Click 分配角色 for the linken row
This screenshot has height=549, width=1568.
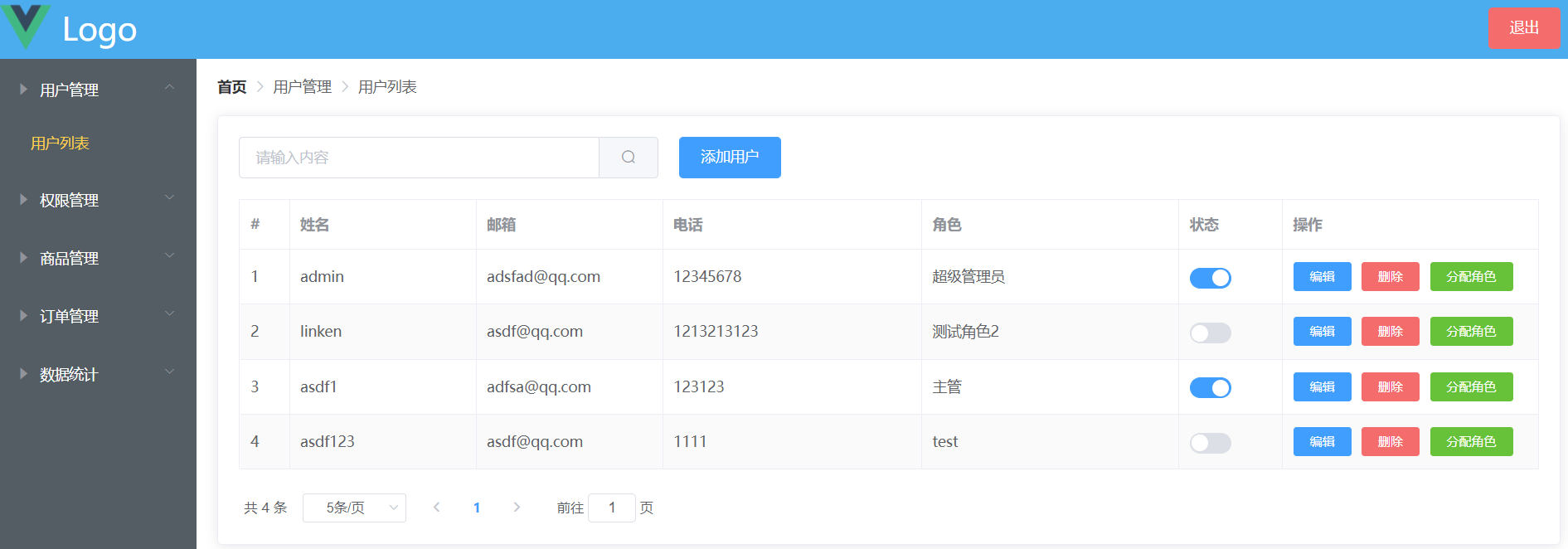coord(1471,332)
